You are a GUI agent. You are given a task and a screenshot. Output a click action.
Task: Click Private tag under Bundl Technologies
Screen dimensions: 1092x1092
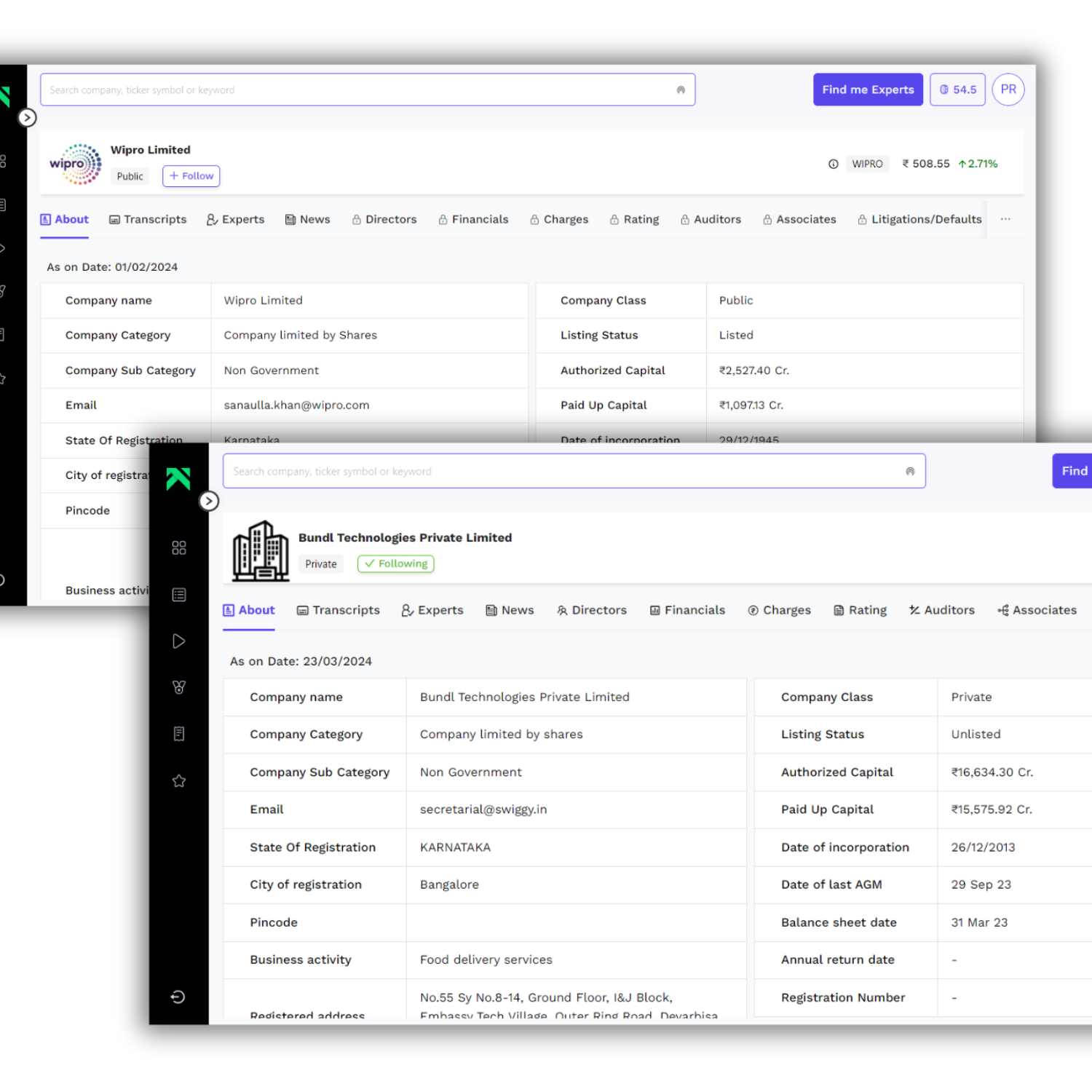click(321, 564)
